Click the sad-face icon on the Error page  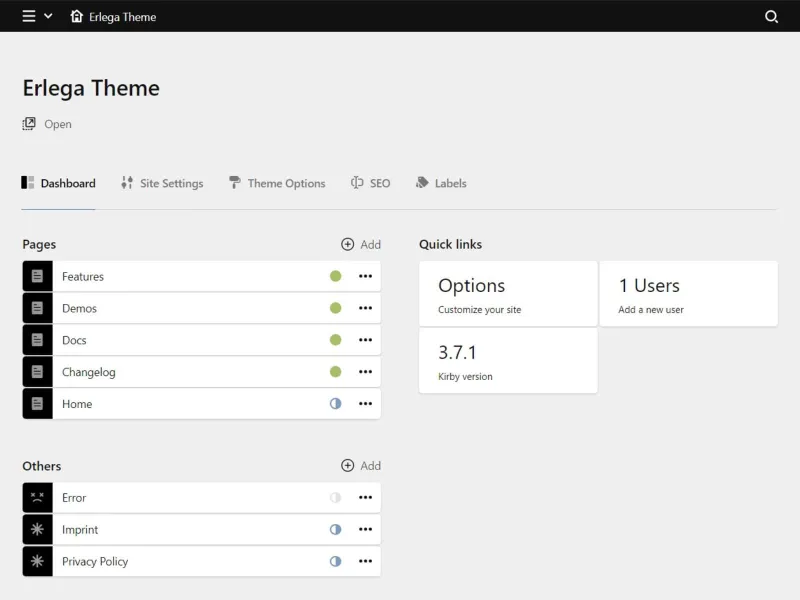click(36, 497)
